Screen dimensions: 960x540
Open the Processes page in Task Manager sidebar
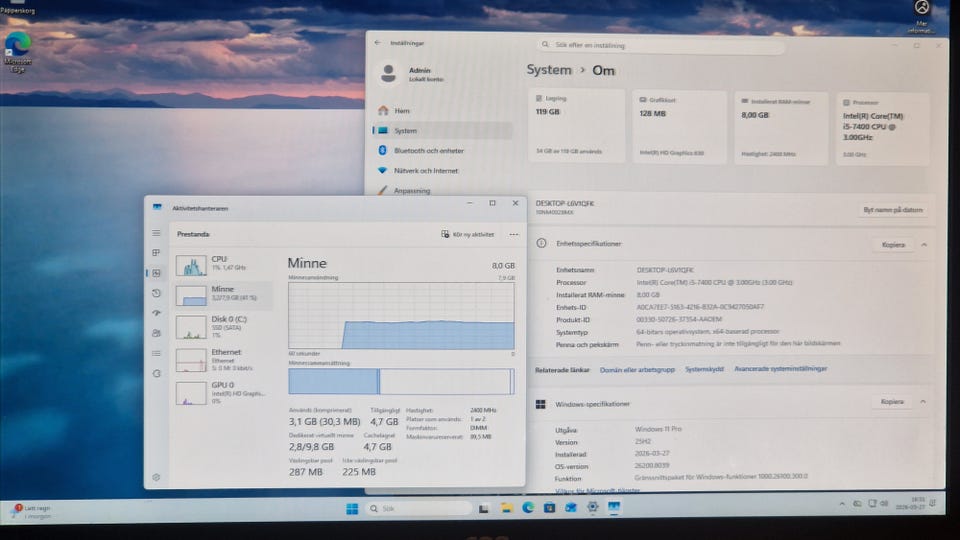156,253
